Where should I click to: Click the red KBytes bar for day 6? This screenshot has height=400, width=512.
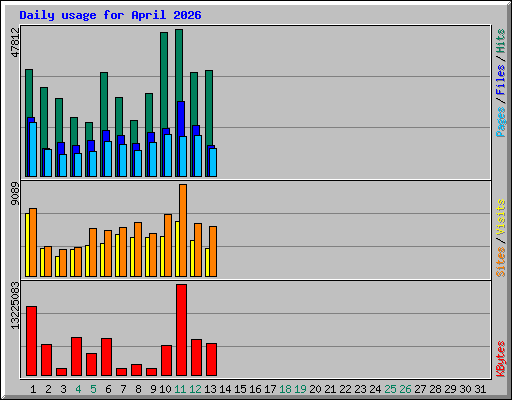pos(106,357)
